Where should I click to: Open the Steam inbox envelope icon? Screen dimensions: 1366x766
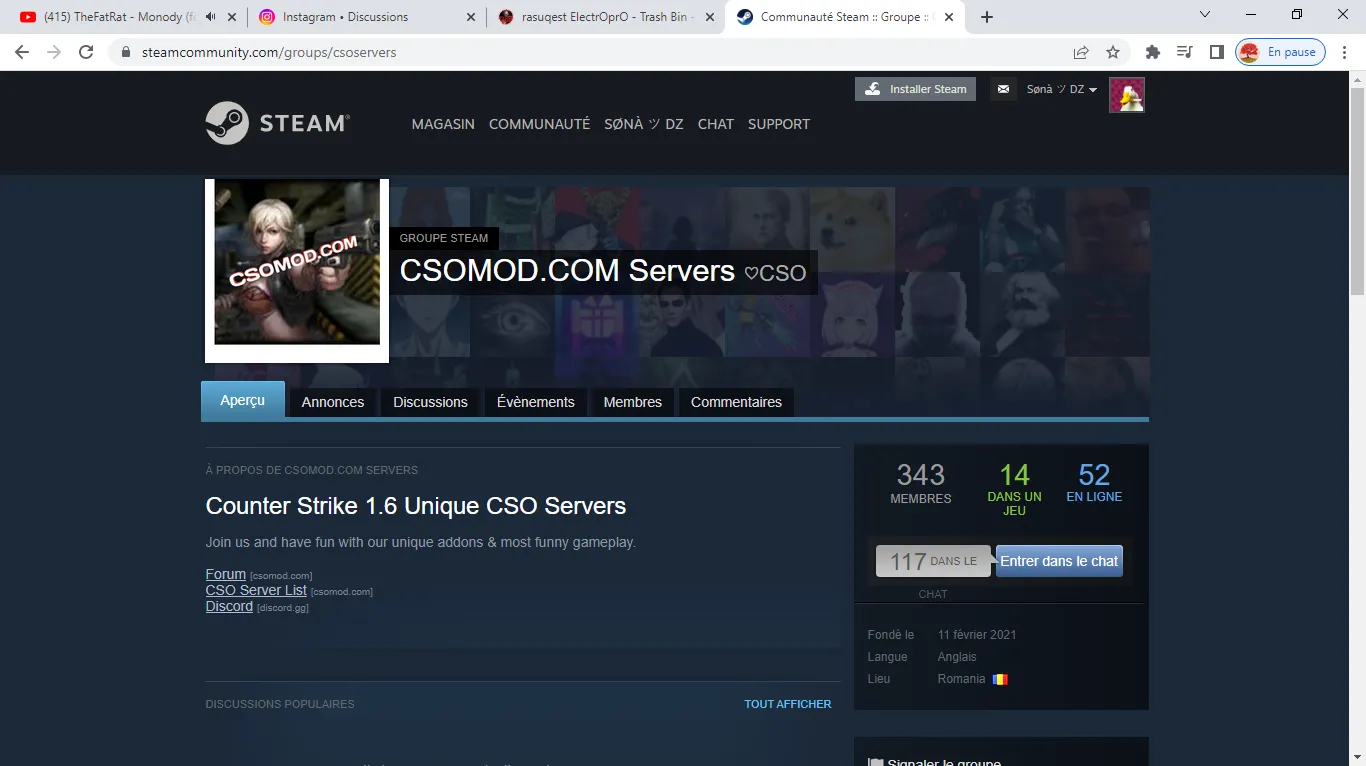click(1003, 89)
